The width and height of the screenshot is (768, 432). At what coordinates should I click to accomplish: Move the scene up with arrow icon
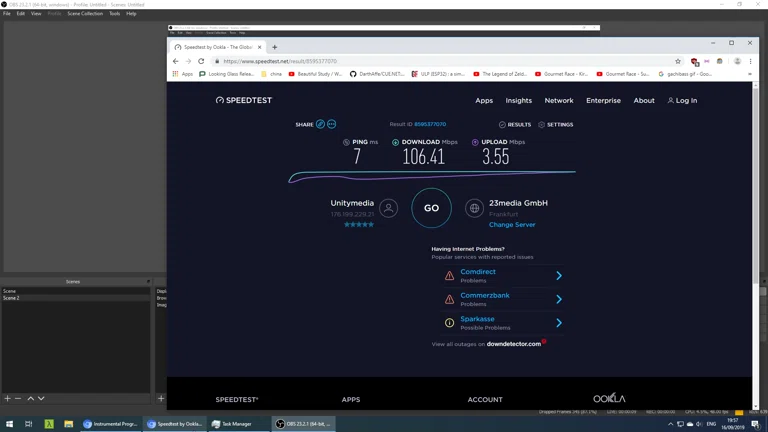(x=30, y=399)
